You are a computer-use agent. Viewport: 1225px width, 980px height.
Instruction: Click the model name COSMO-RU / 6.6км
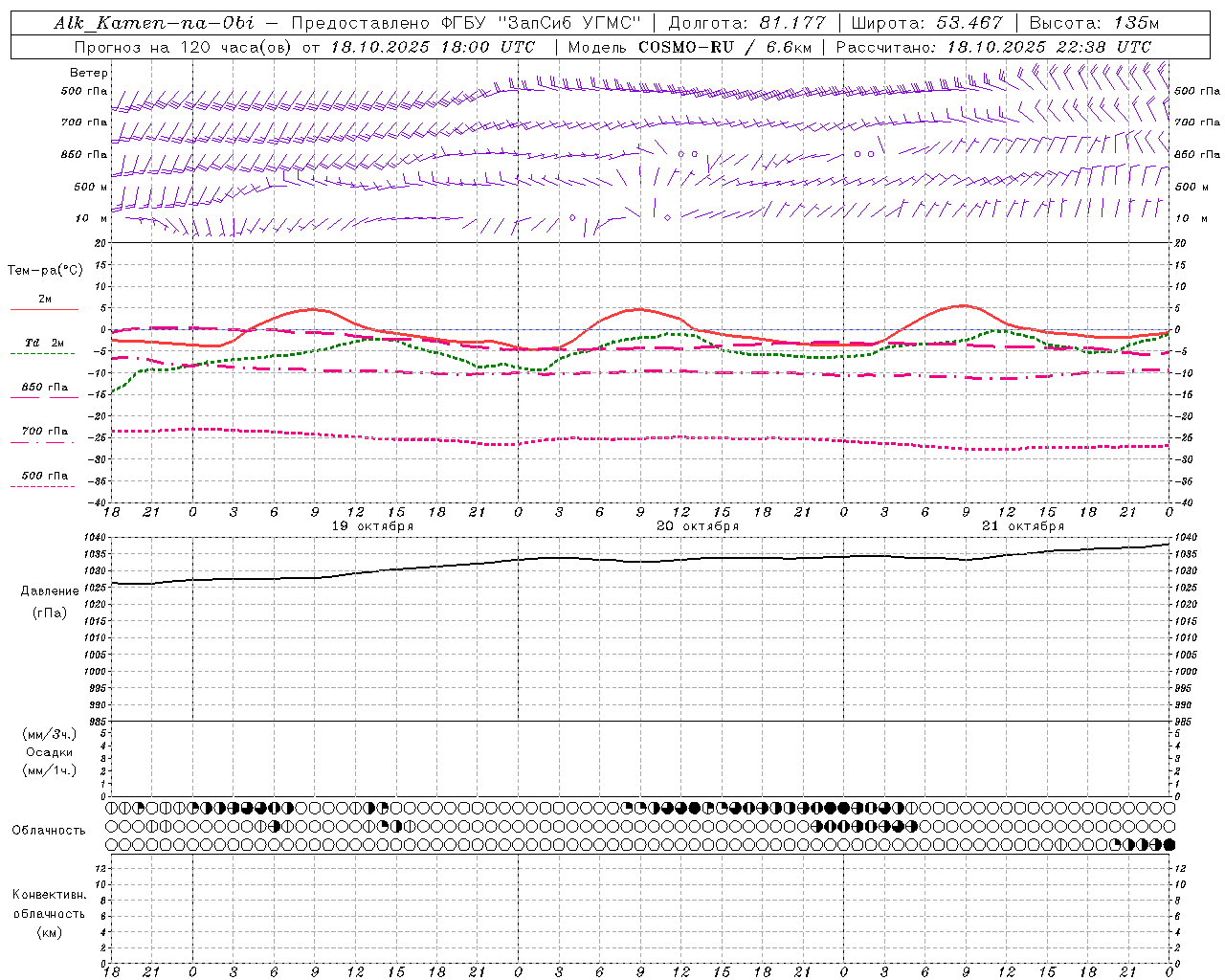(x=724, y=47)
